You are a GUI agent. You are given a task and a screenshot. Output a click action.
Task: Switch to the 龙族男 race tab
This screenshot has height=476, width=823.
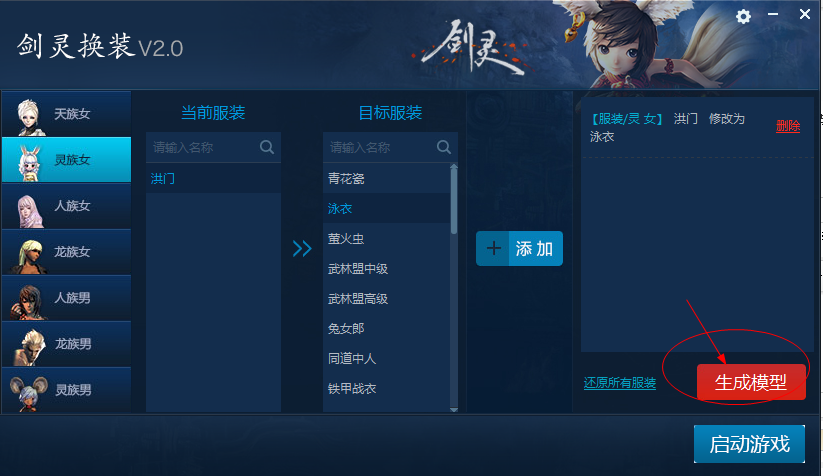[67, 344]
